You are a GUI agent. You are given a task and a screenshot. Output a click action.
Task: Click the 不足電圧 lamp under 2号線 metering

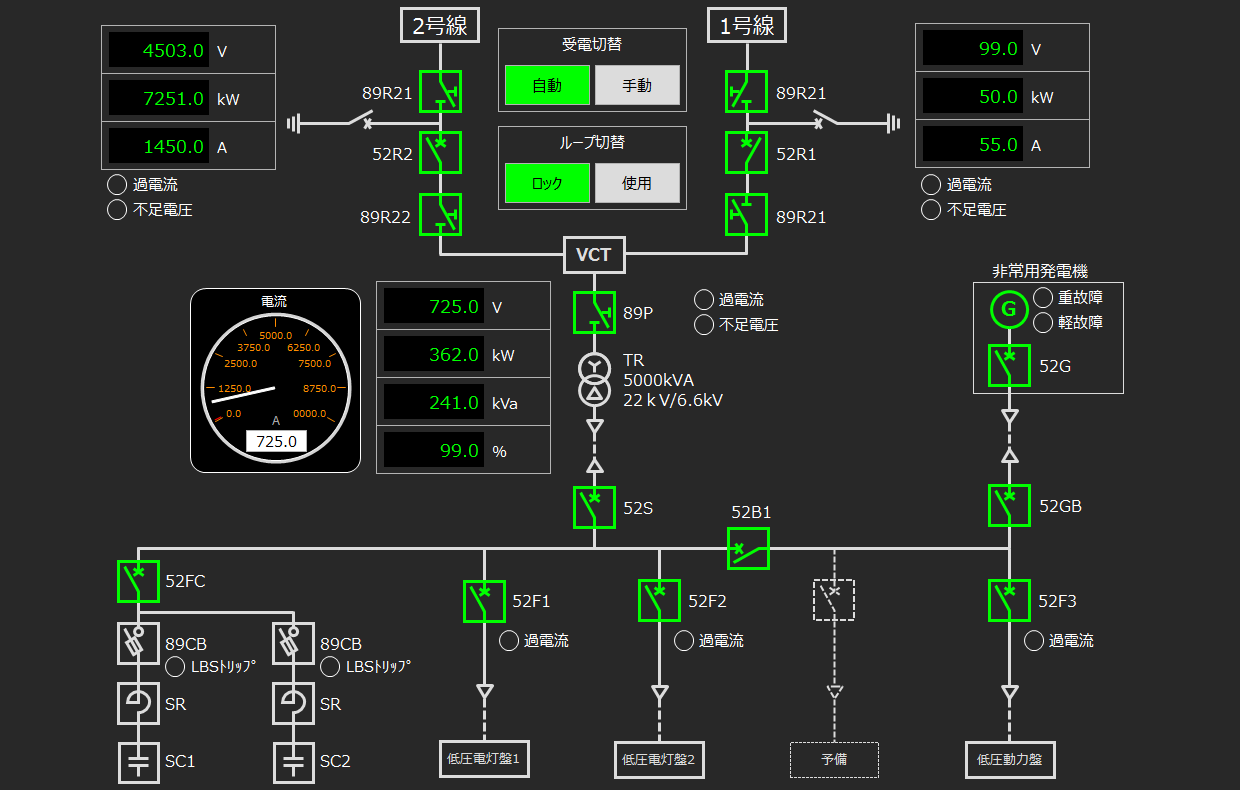(x=115, y=210)
